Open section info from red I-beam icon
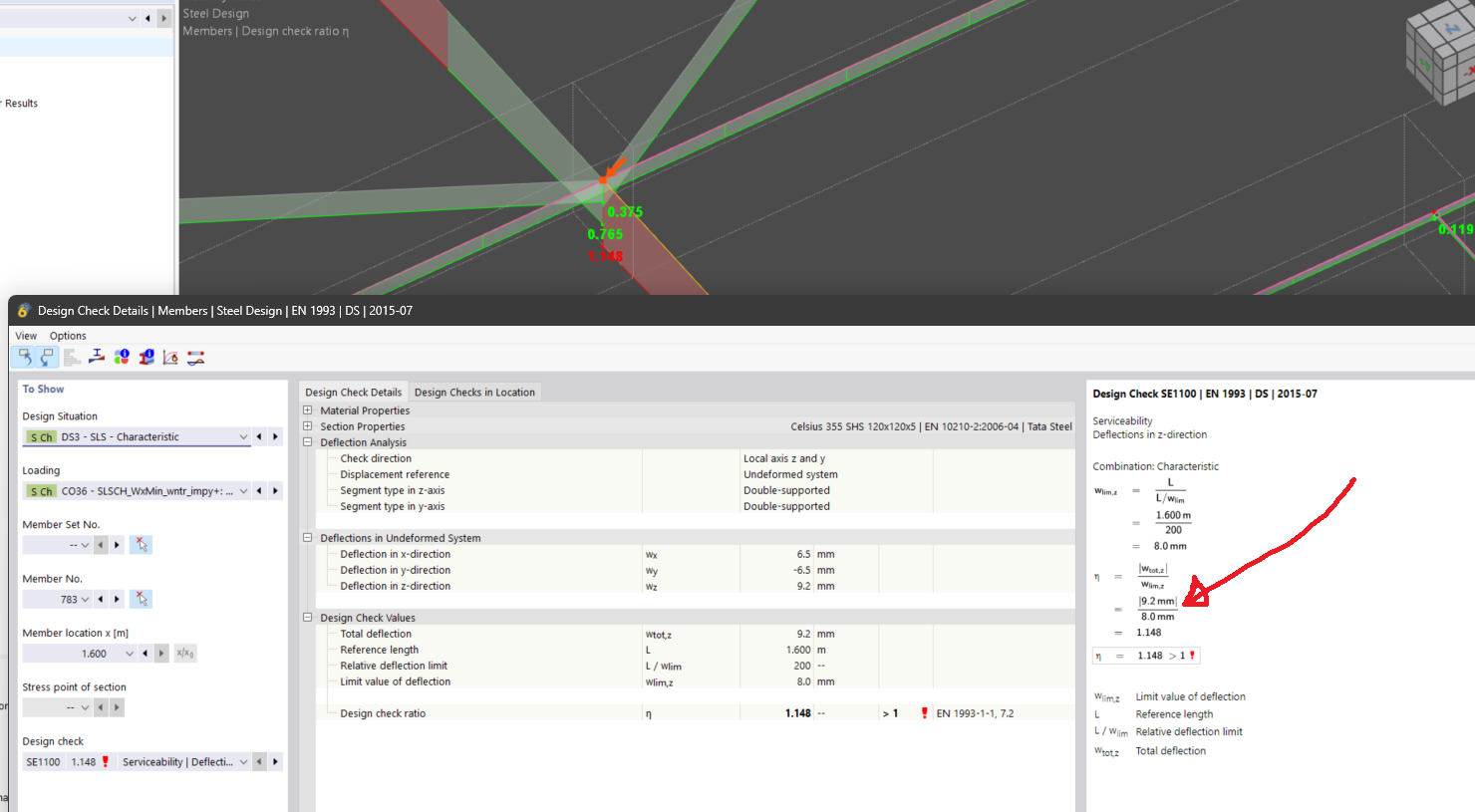 pos(147,357)
